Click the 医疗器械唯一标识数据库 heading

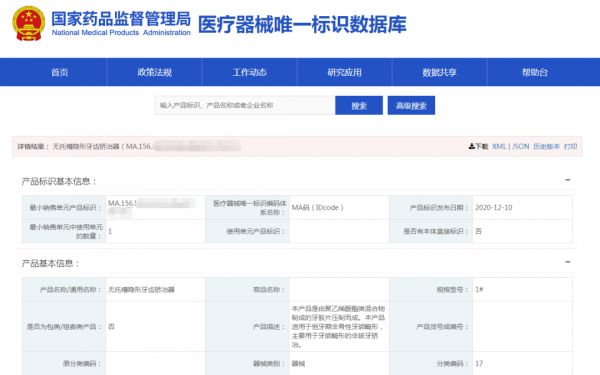click(x=302, y=24)
